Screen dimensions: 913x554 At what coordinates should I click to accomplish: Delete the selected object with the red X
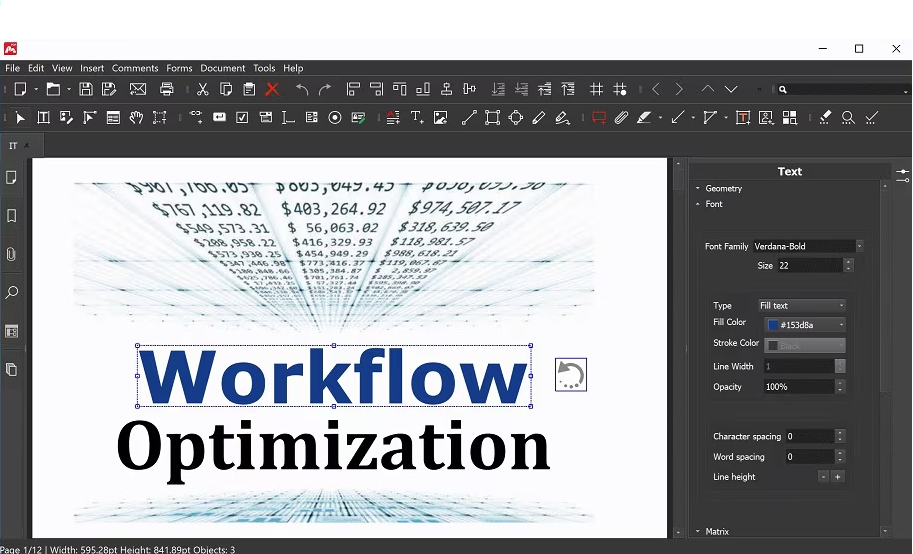coord(272,89)
